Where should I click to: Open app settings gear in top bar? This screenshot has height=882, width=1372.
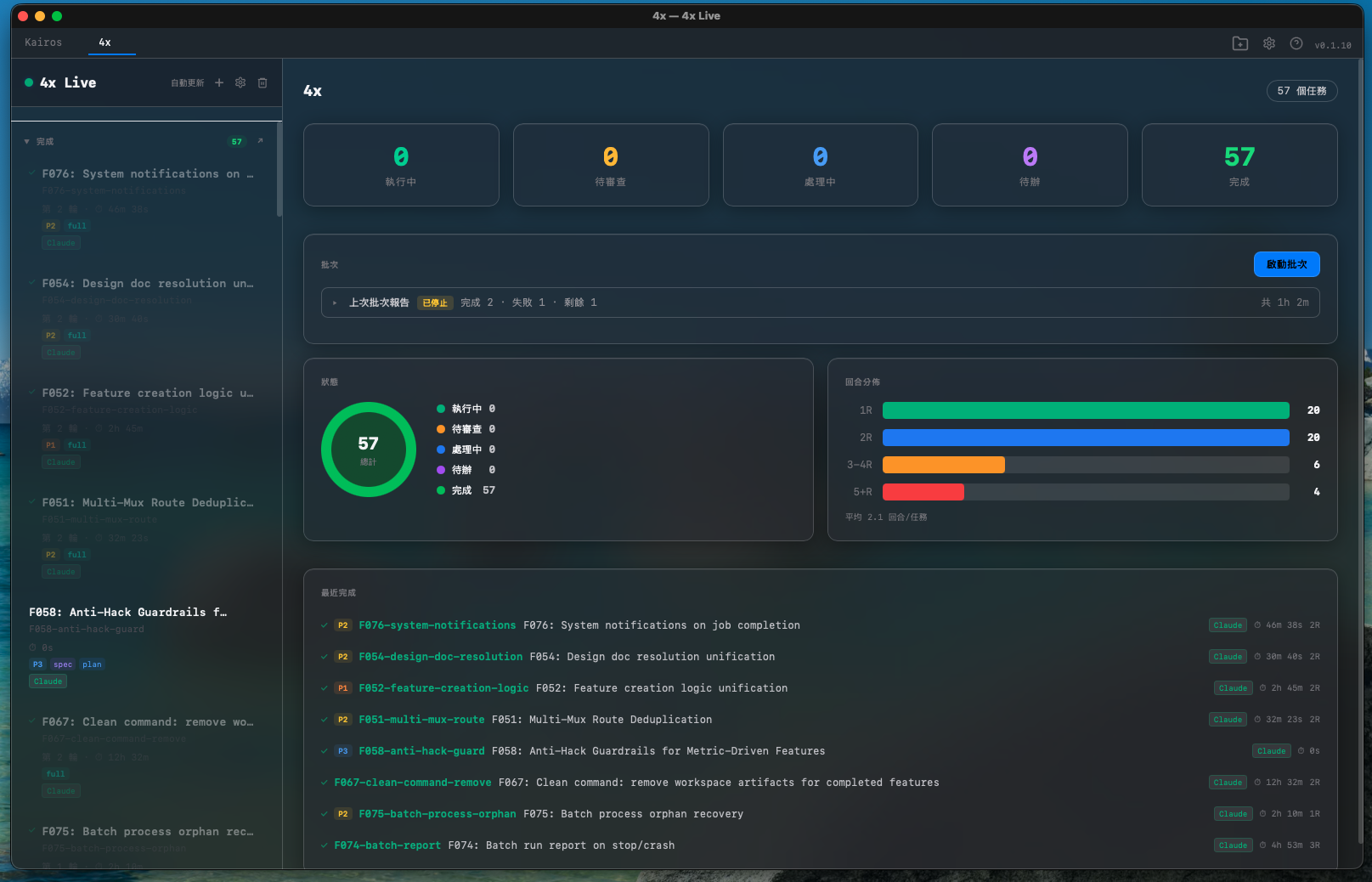[x=1269, y=43]
